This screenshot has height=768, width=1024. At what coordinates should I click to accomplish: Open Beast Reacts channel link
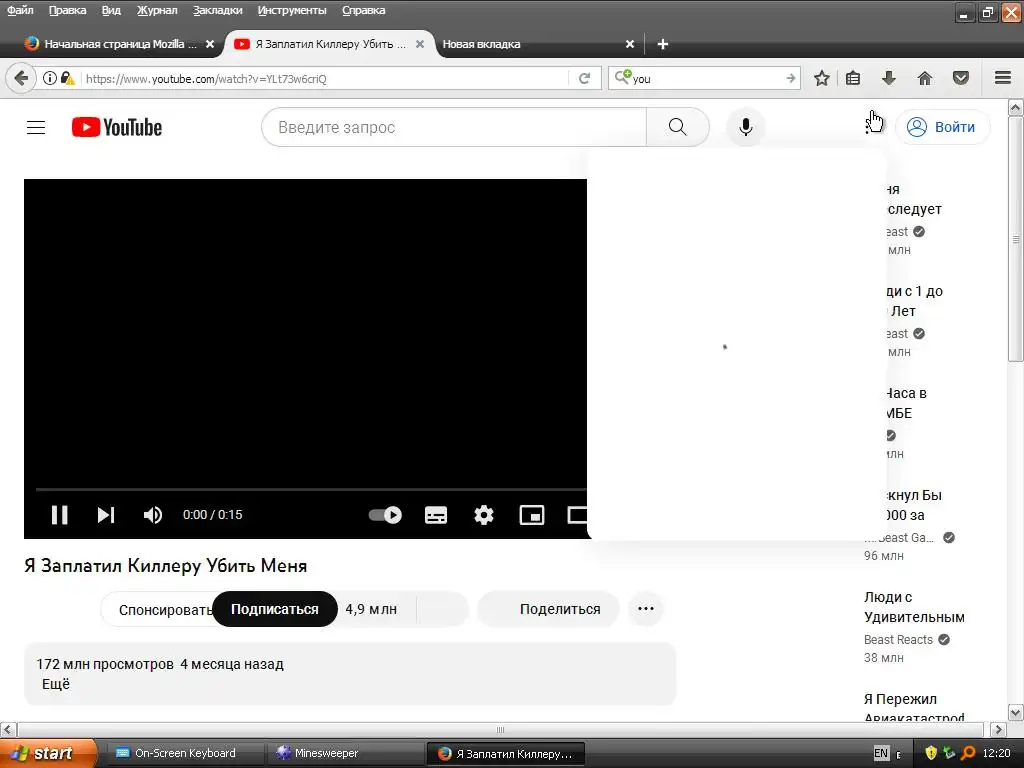point(898,639)
